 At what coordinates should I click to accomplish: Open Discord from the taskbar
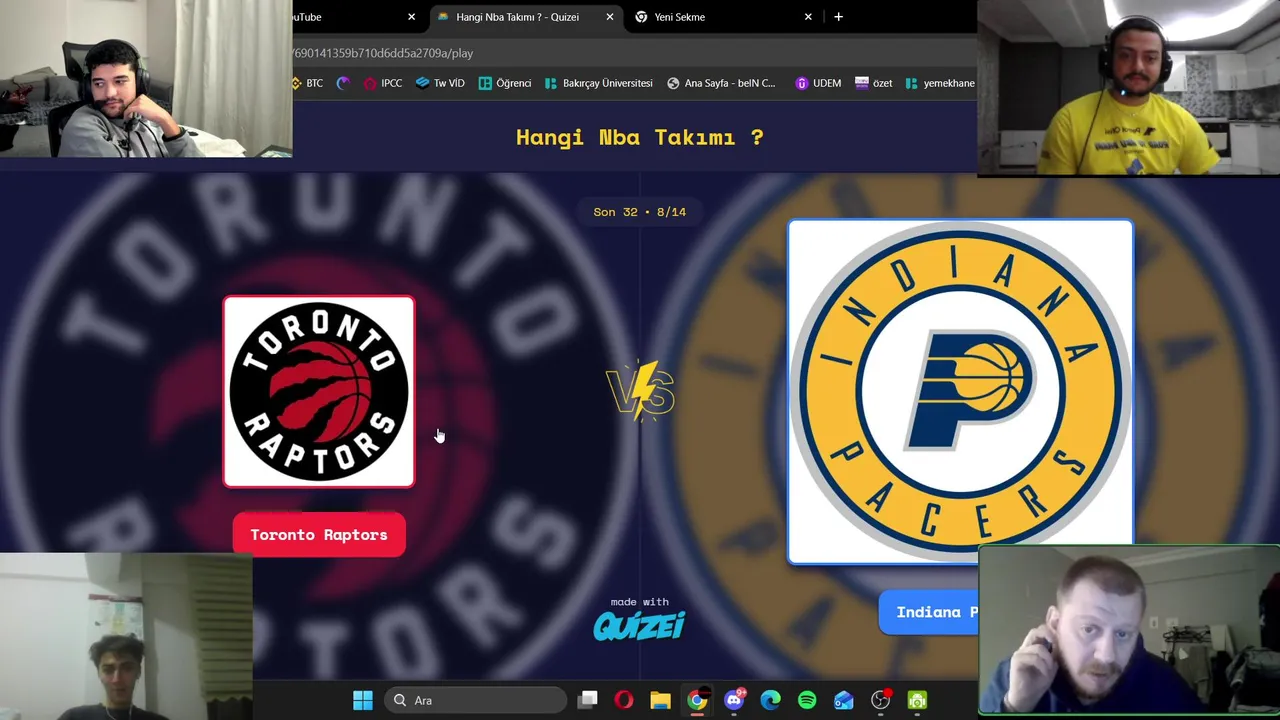pos(734,700)
